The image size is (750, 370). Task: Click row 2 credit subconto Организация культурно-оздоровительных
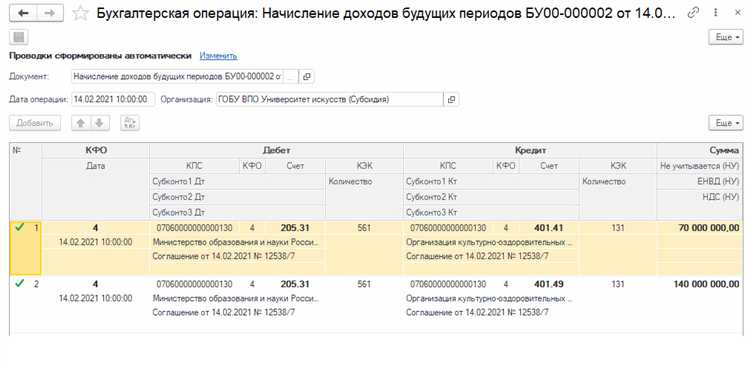(489, 299)
